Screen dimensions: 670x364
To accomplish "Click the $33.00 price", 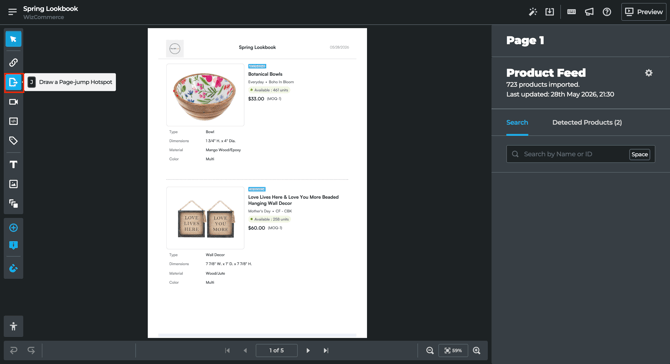I will coord(256,99).
